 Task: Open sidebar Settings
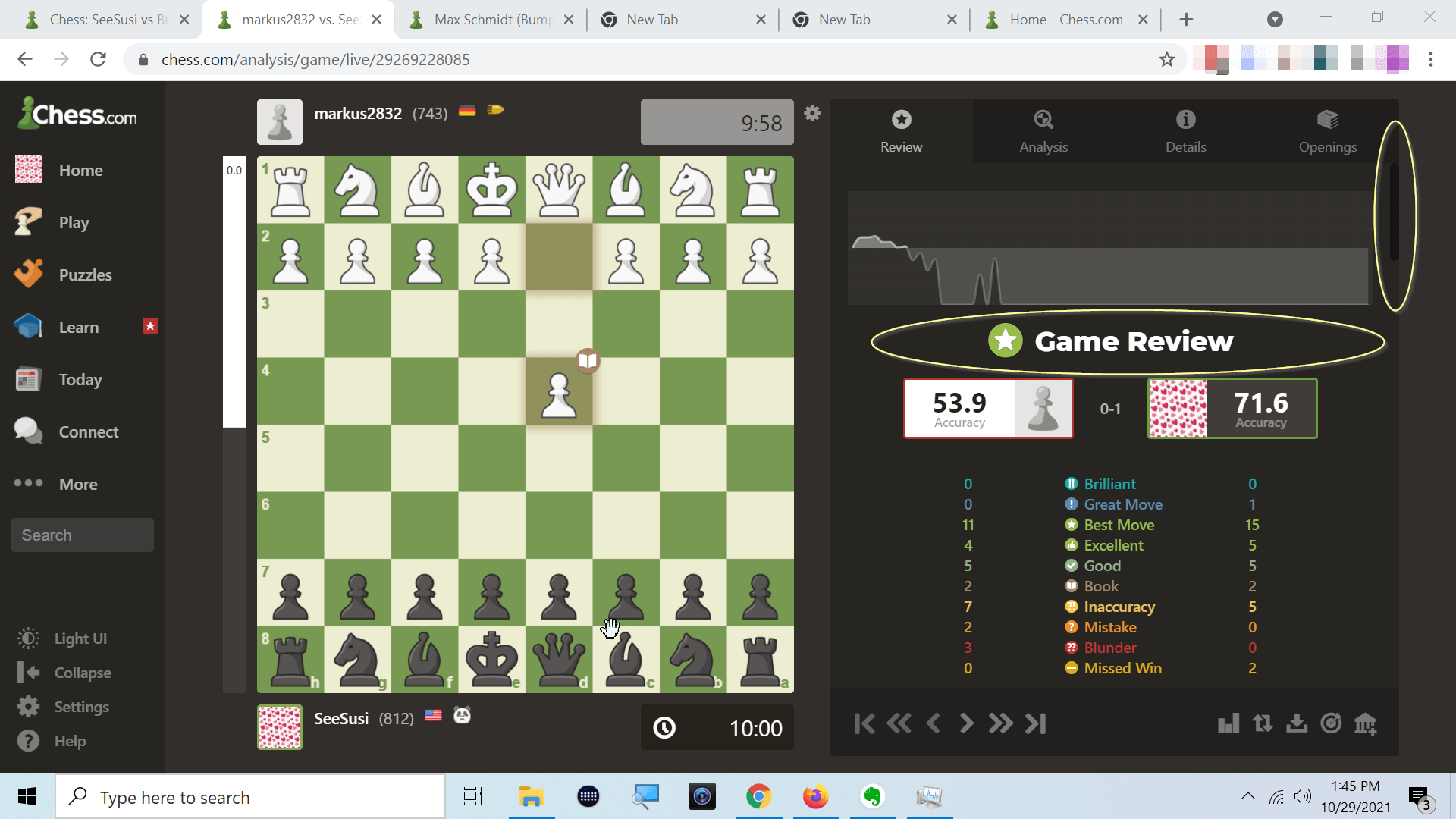(x=81, y=707)
